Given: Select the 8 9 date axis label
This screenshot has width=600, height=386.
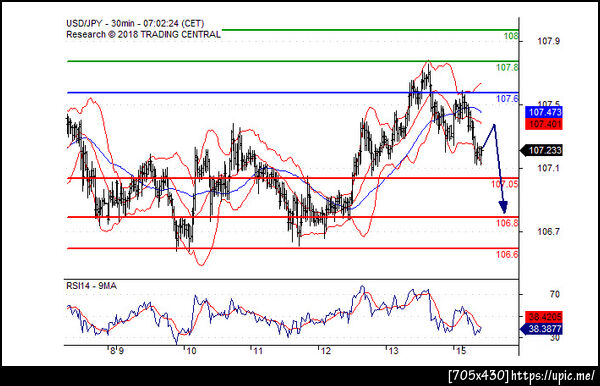Looking at the screenshot, I should (116, 351).
